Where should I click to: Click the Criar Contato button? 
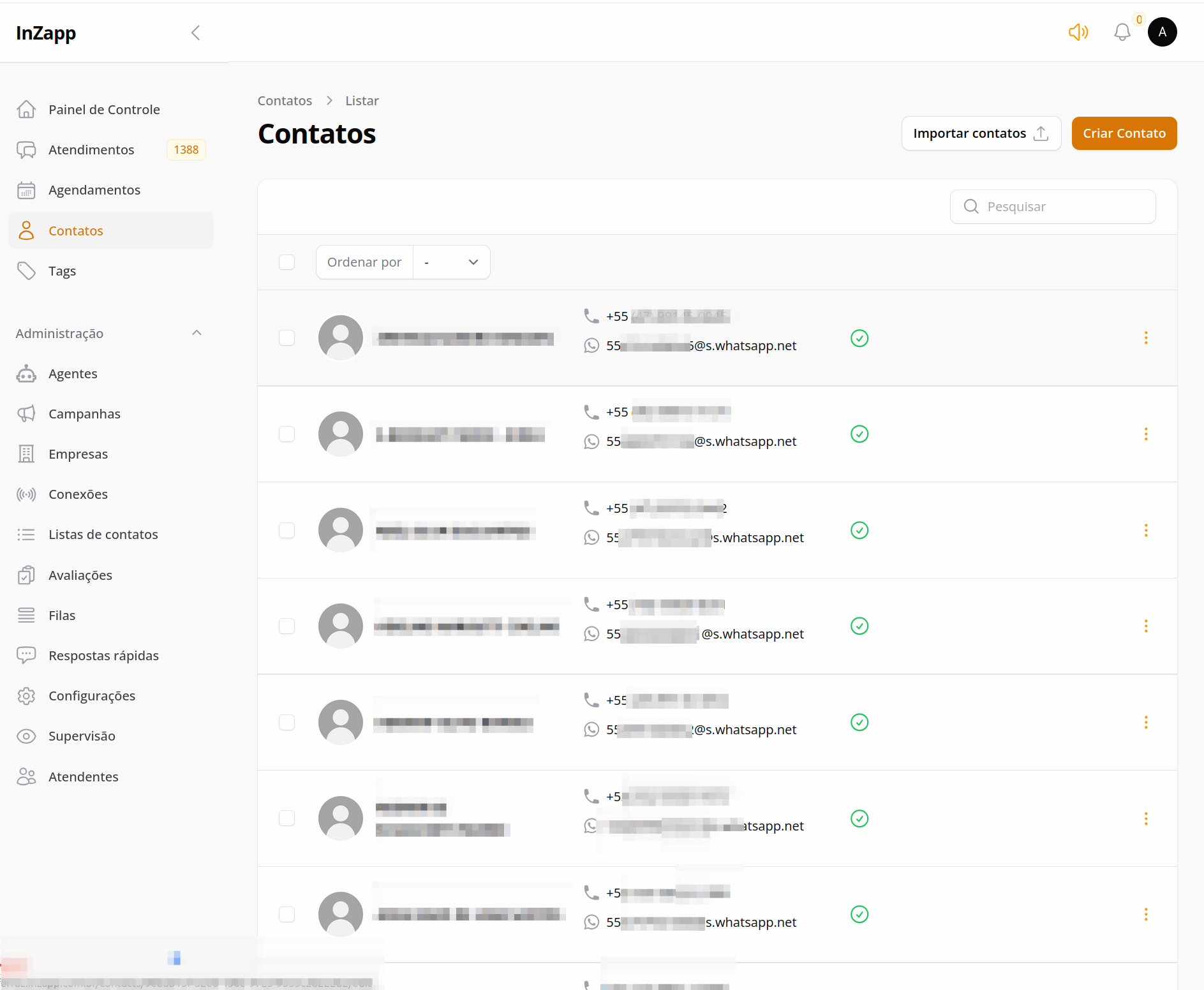(1124, 133)
